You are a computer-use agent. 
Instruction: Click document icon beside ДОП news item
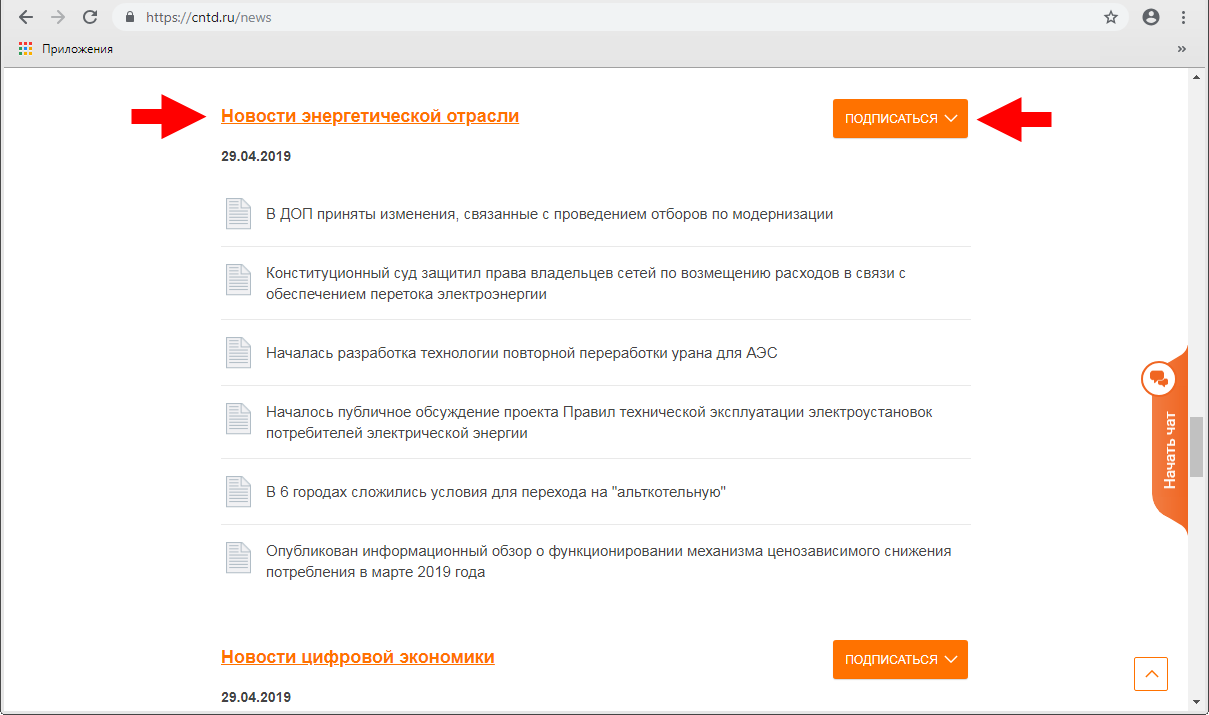pyautogui.click(x=238, y=214)
